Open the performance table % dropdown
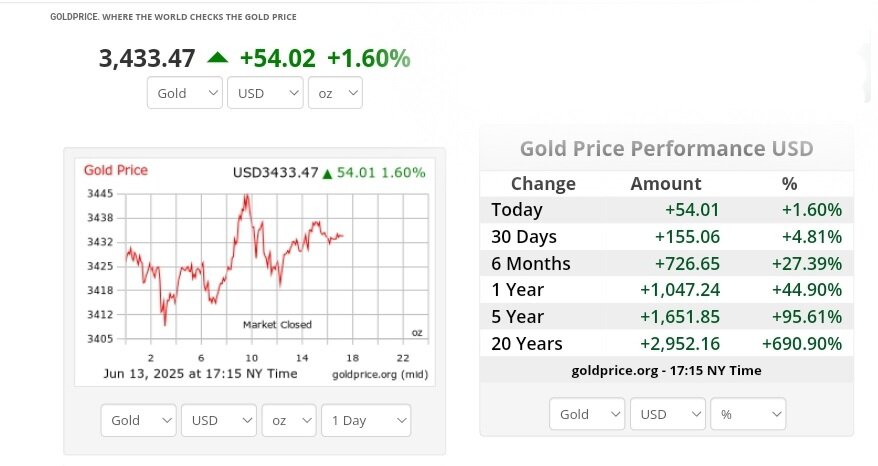 747,414
